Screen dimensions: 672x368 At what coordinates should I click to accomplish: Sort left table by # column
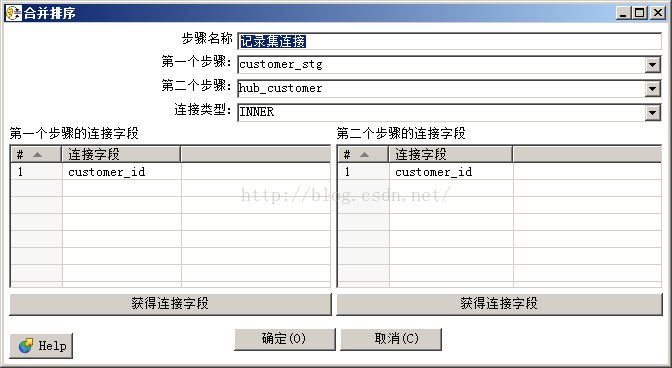pos(36,154)
